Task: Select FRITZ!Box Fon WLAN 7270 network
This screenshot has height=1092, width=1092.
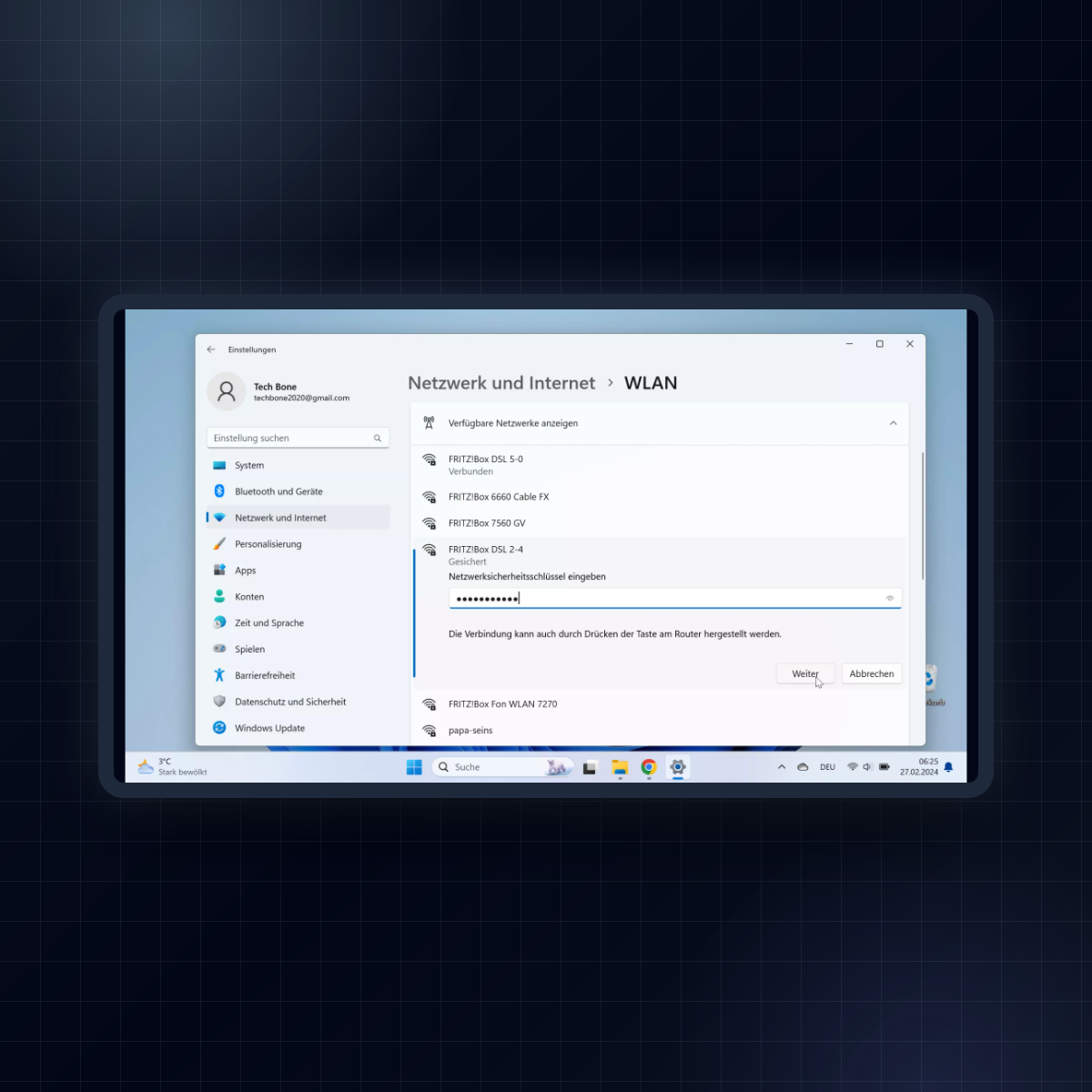Action: [660, 704]
